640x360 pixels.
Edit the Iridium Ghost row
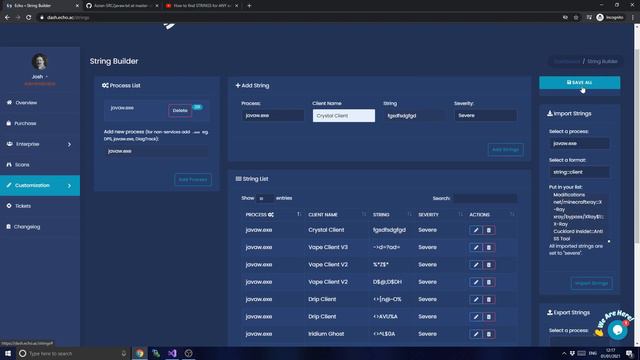(x=476, y=334)
